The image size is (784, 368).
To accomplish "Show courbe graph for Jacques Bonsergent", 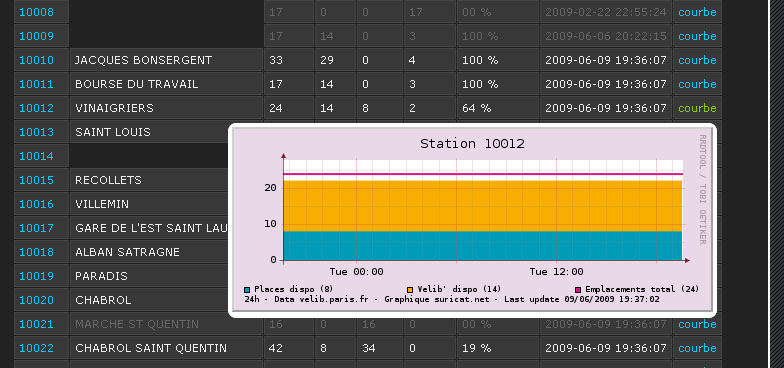I will point(697,60).
